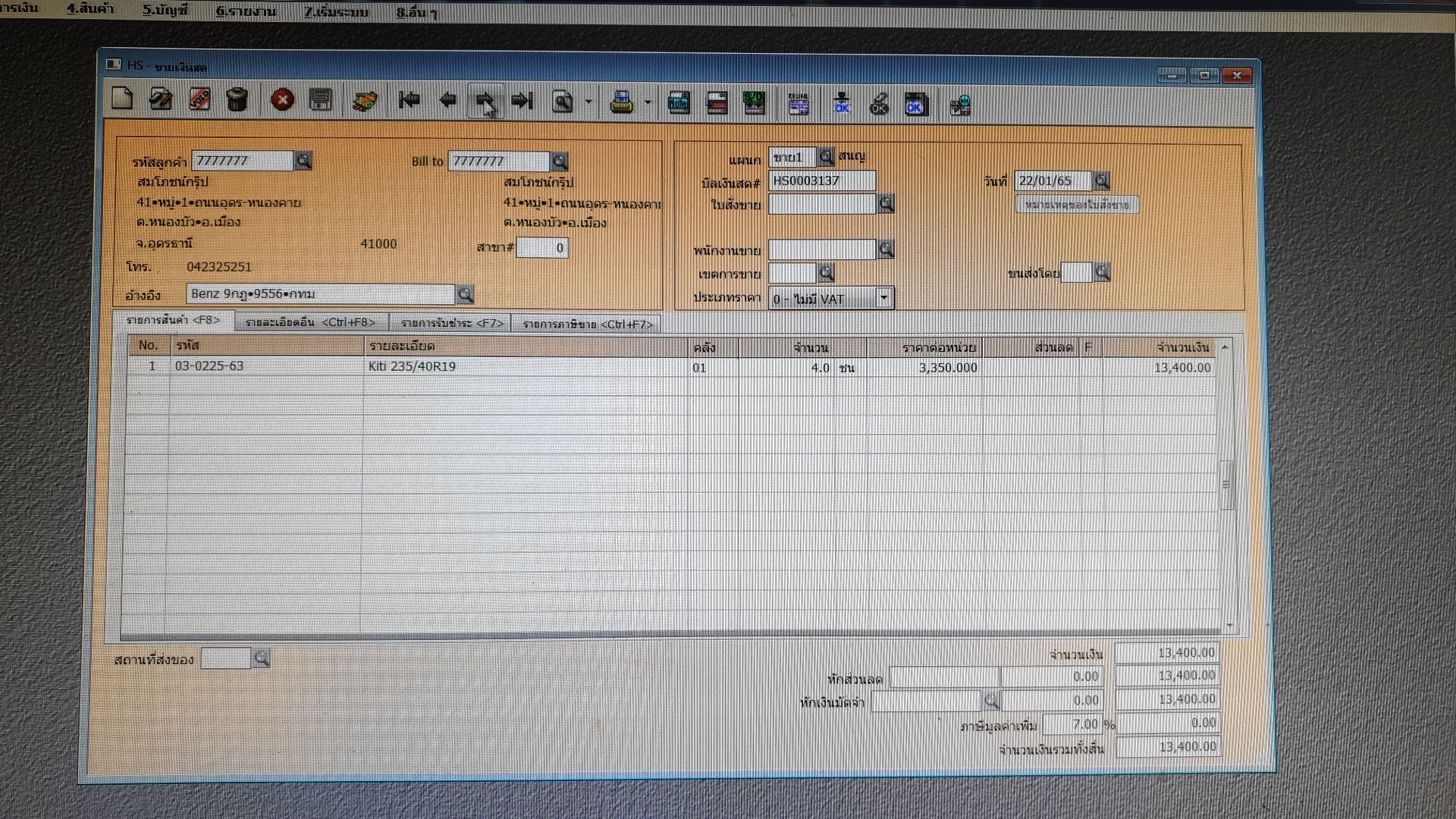
Task: Click the customer code input field
Action: tap(243, 161)
